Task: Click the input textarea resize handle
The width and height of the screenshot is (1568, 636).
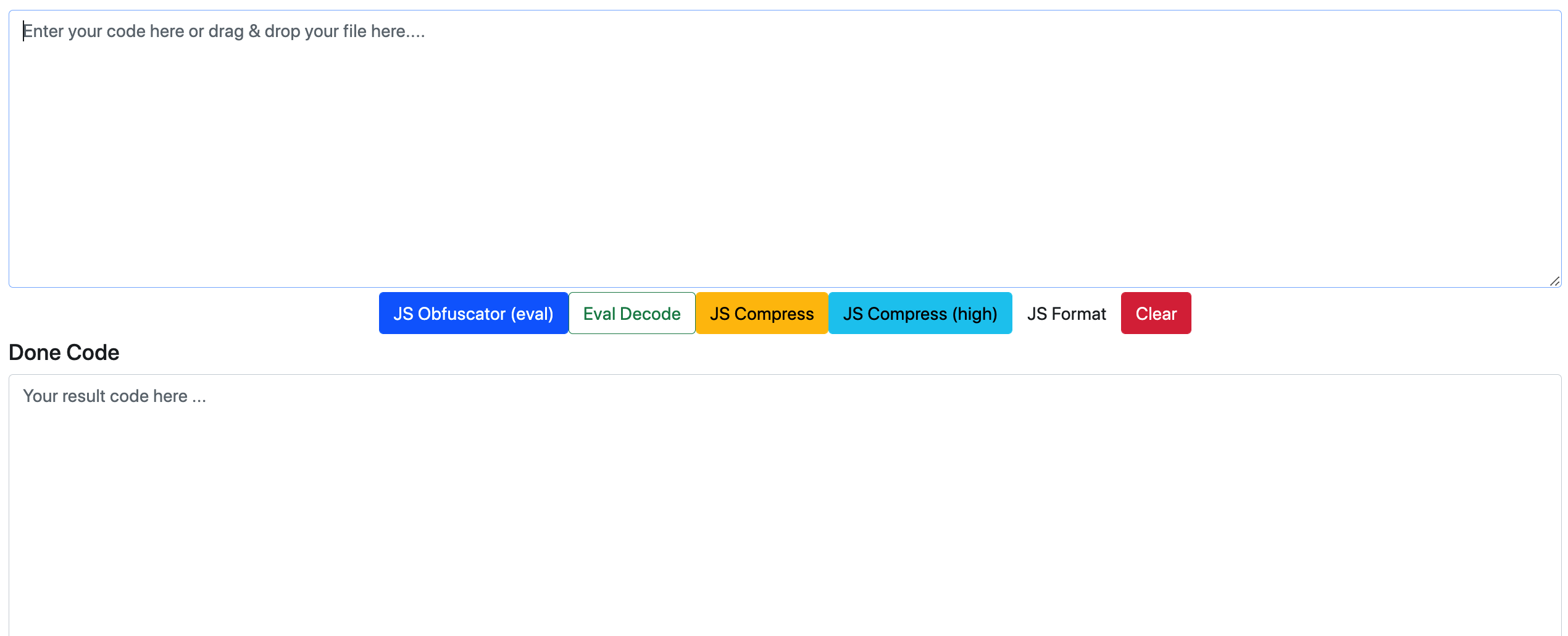Action: point(1554,281)
